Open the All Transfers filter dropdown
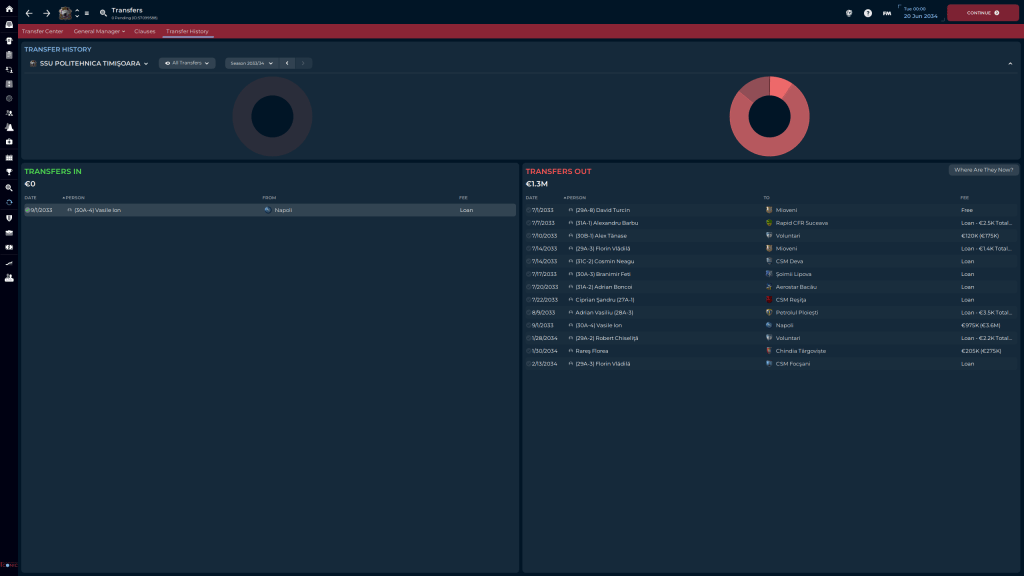 187,63
